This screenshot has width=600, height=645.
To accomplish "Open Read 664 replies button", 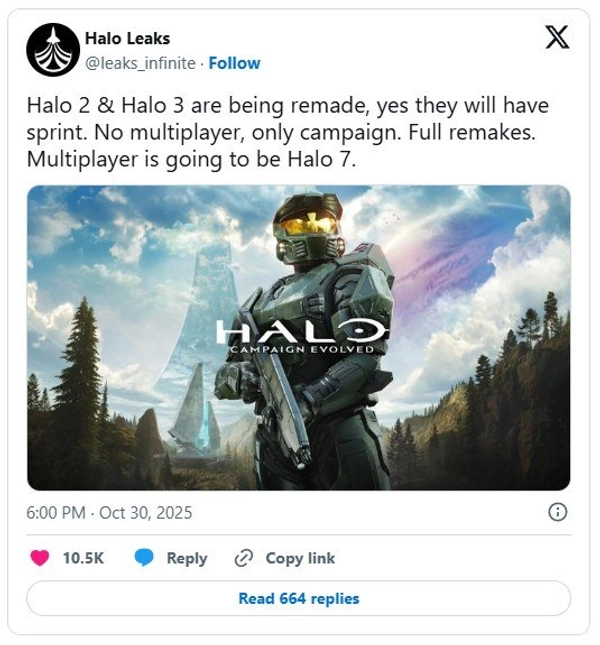I will tap(299, 599).
